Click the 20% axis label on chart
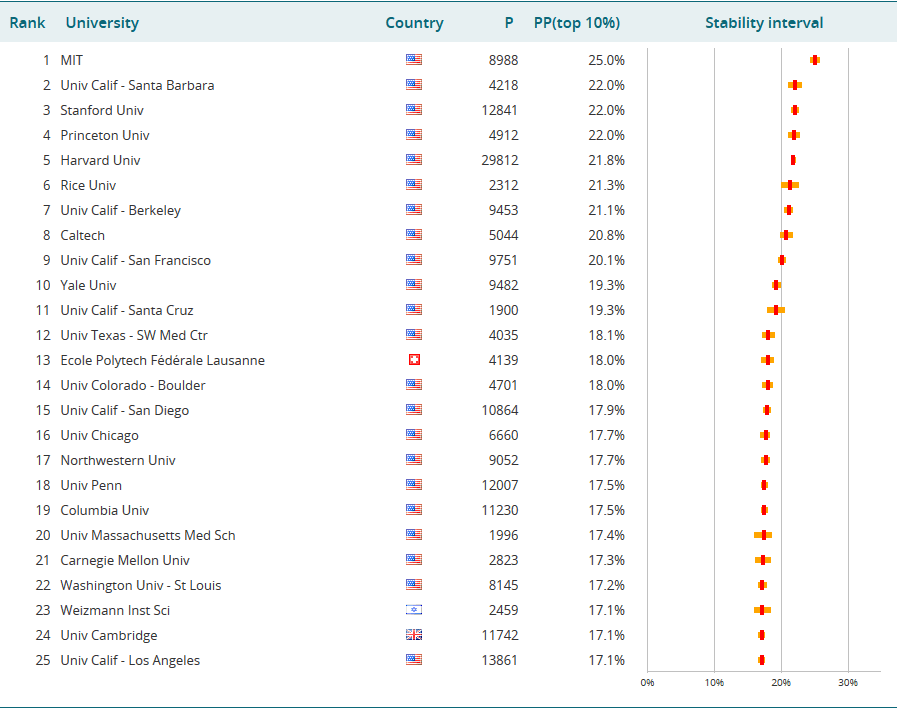 [781, 682]
